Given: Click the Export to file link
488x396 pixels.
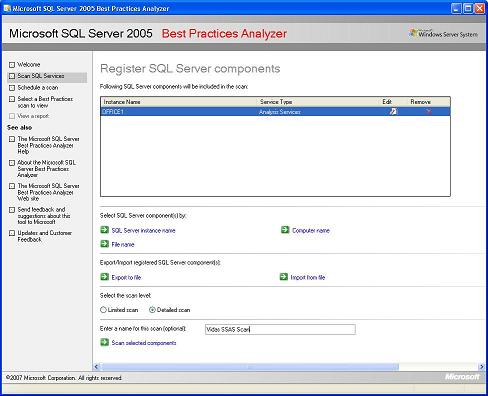Looking at the screenshot, I should tap(126, 277).
